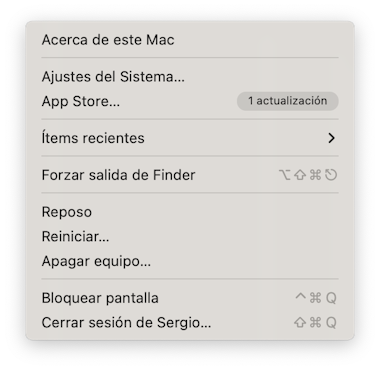Click the Command symbol in the Cerrar sesión shortcut
The image size is (380, 370).
tap(315, 322)
